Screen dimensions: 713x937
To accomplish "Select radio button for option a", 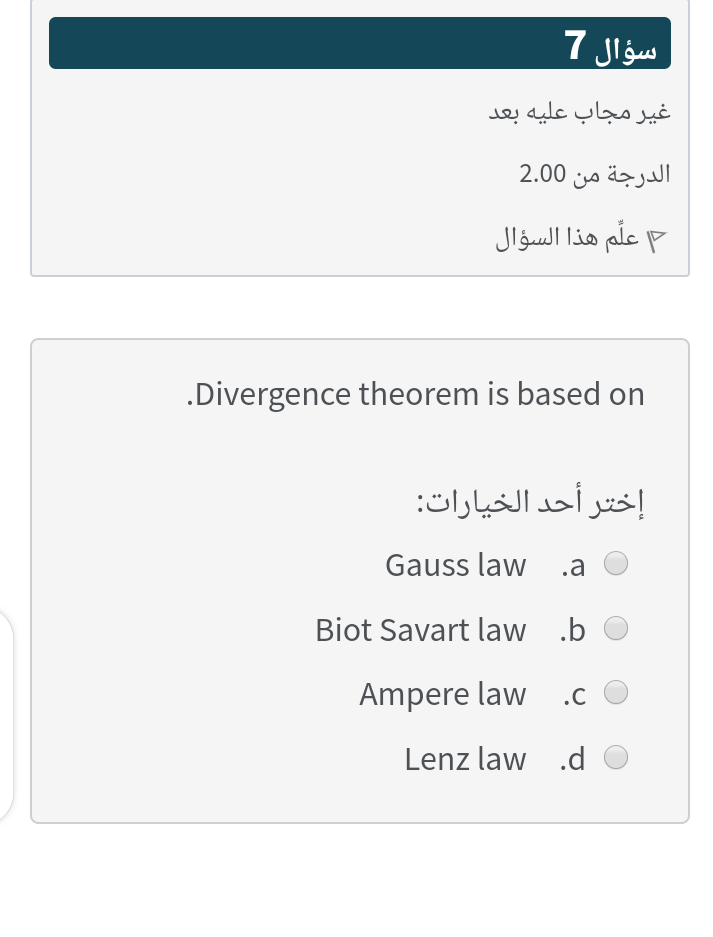I will pyautogui.click(x=617, y=564).
